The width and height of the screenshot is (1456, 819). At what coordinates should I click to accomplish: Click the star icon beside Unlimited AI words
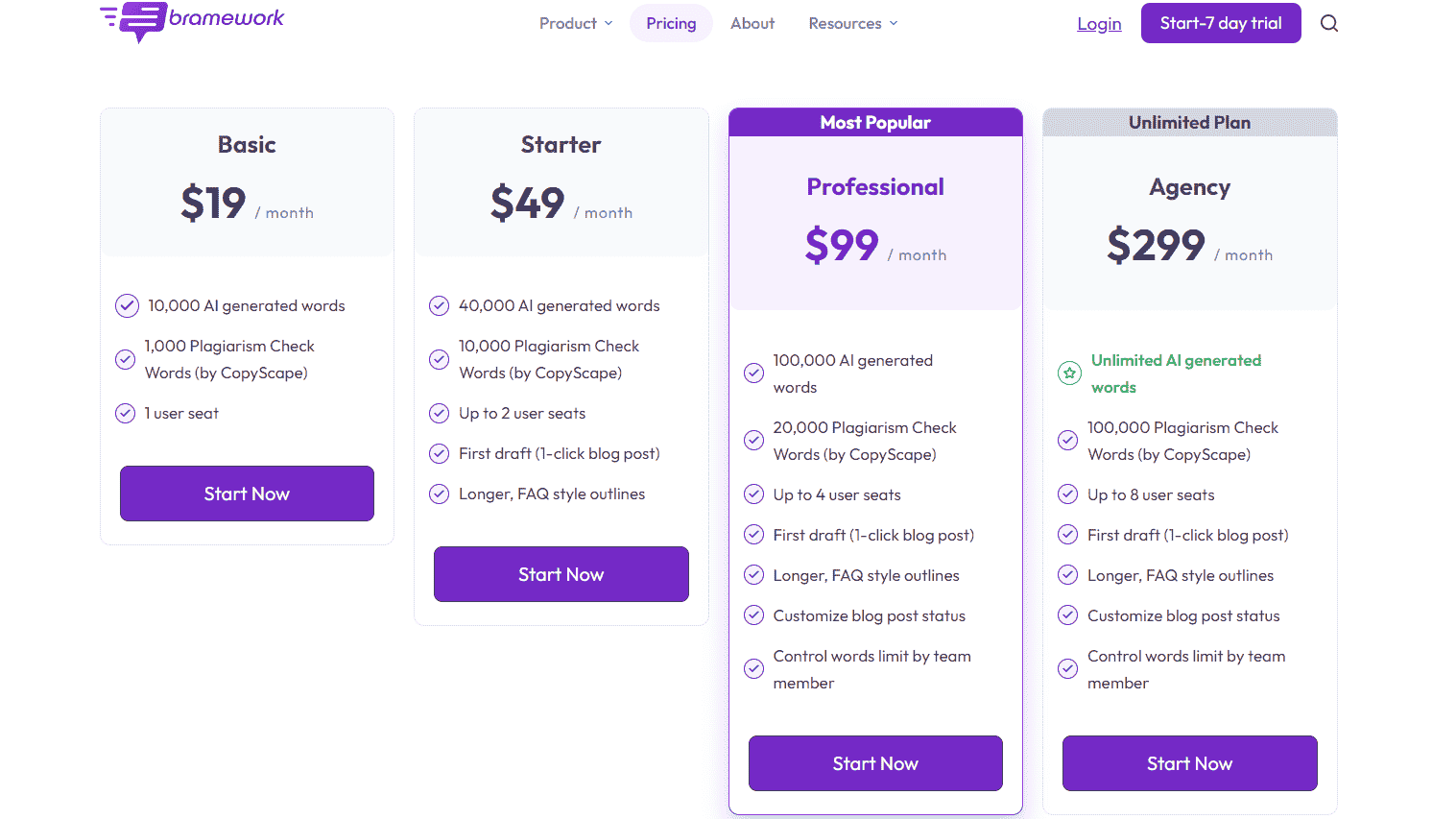point(1069,373)
